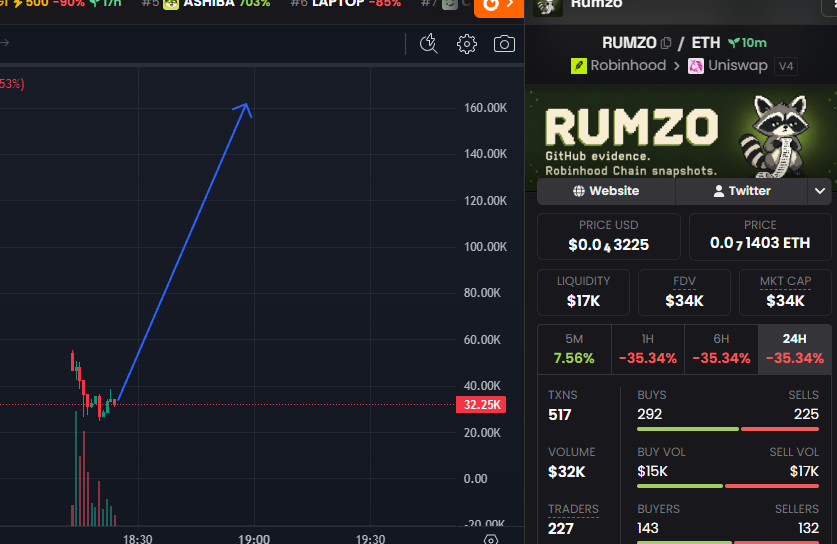Click the 160.00K price axis label
837x544 pixels.
click(x=485, y=108)
